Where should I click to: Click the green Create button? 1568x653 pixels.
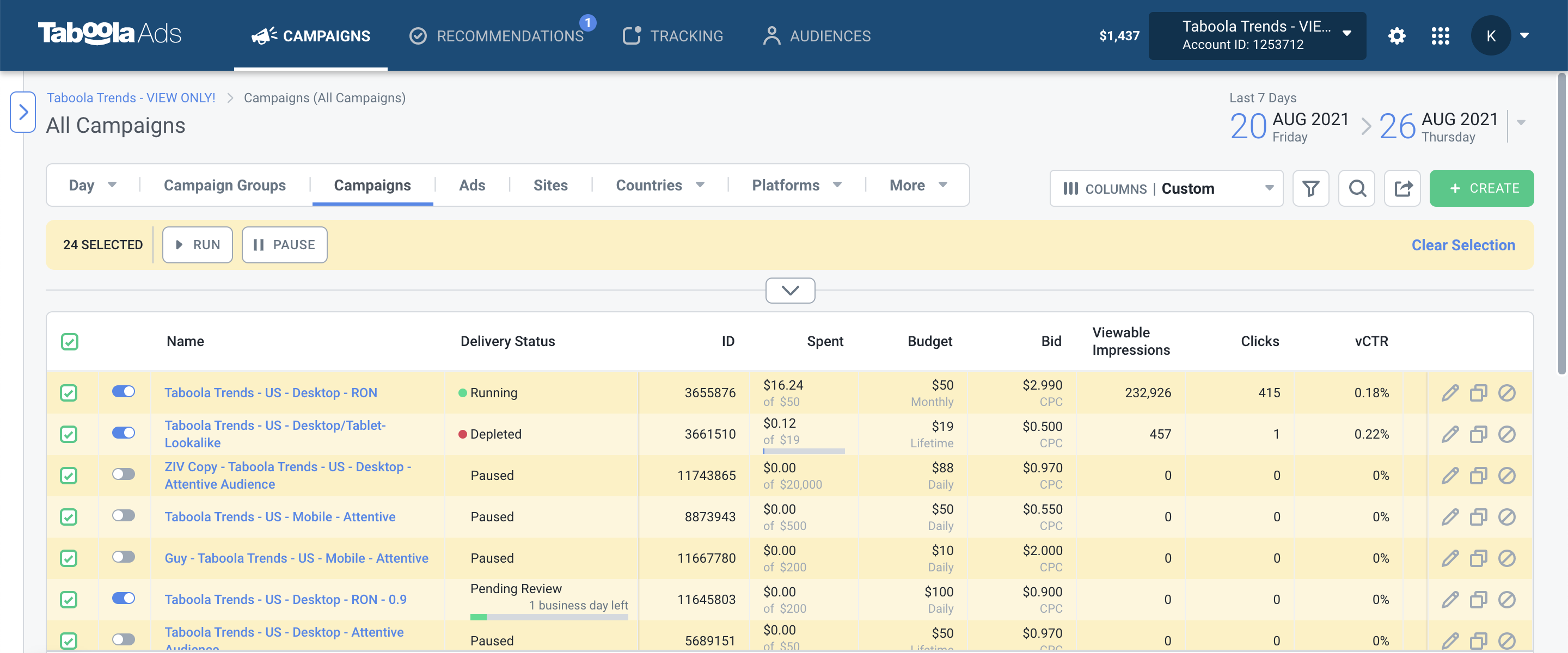tap(1481, 189)
